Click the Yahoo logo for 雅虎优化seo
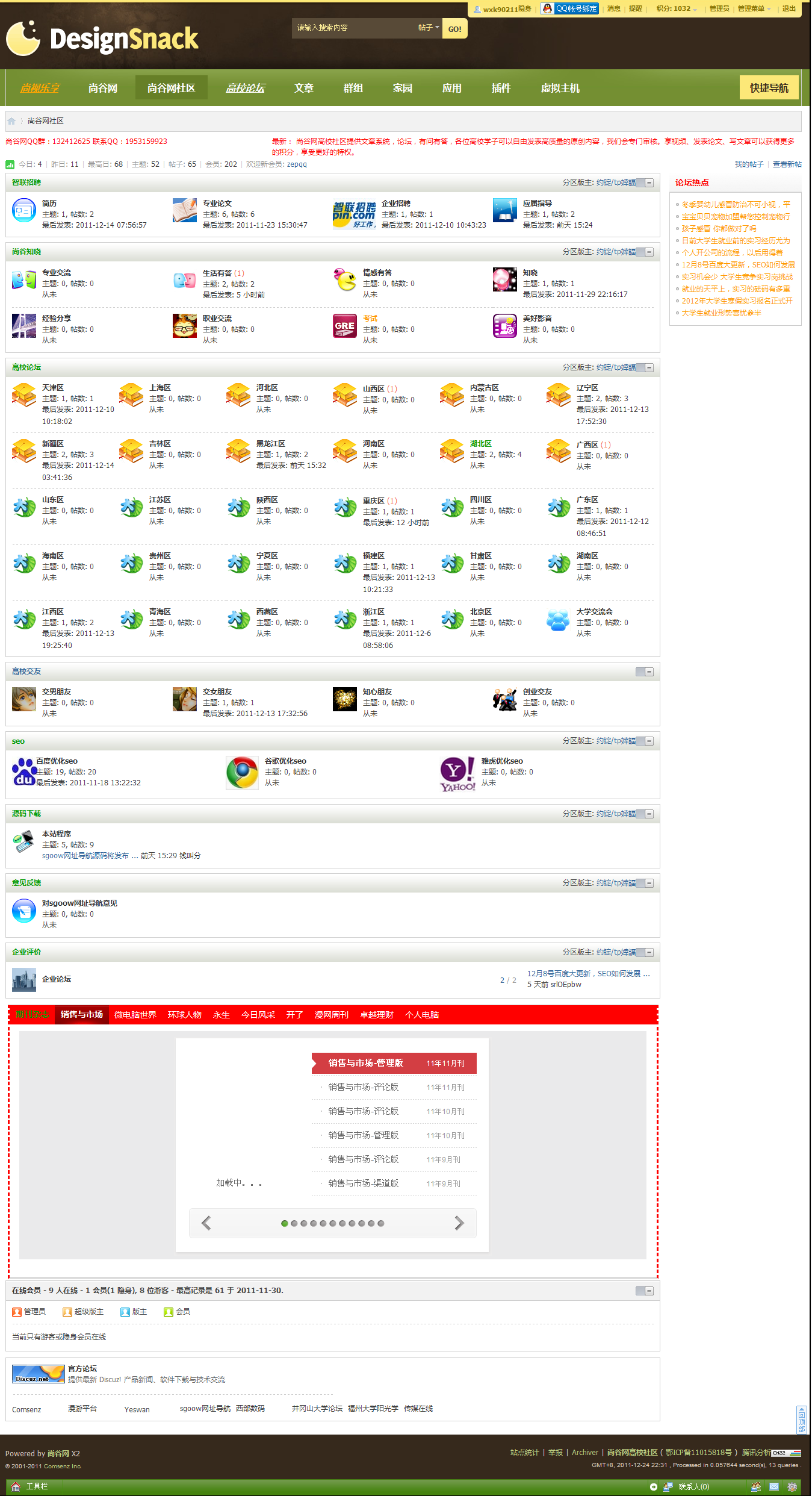This screenshot has width=812, height=1496. (x=457, y=773)
